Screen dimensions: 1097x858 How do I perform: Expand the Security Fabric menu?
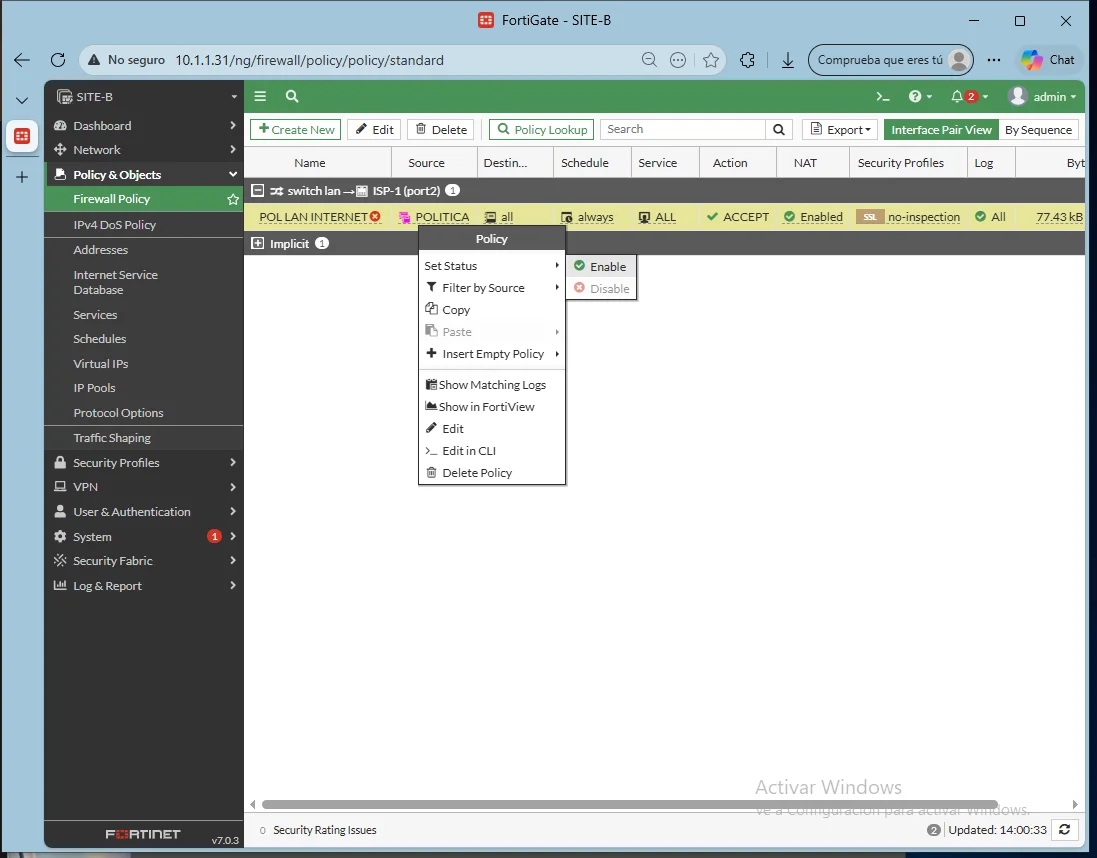pyautogui.click(x=144, y=561)
